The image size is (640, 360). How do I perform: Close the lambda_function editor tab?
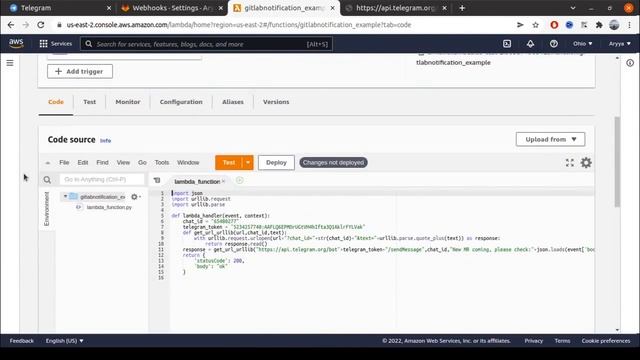tap(224, 181)
